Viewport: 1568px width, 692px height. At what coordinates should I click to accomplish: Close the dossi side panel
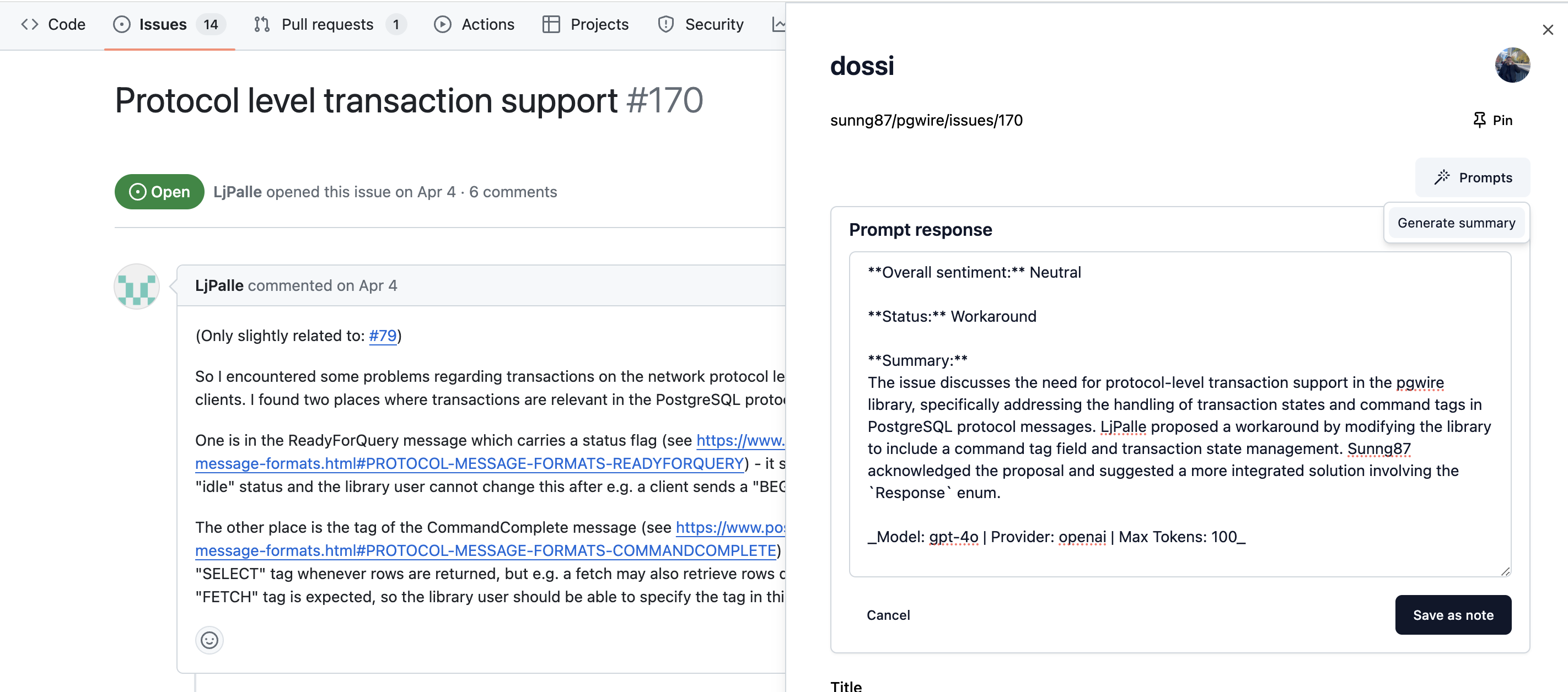click(x=1548, y=30)
